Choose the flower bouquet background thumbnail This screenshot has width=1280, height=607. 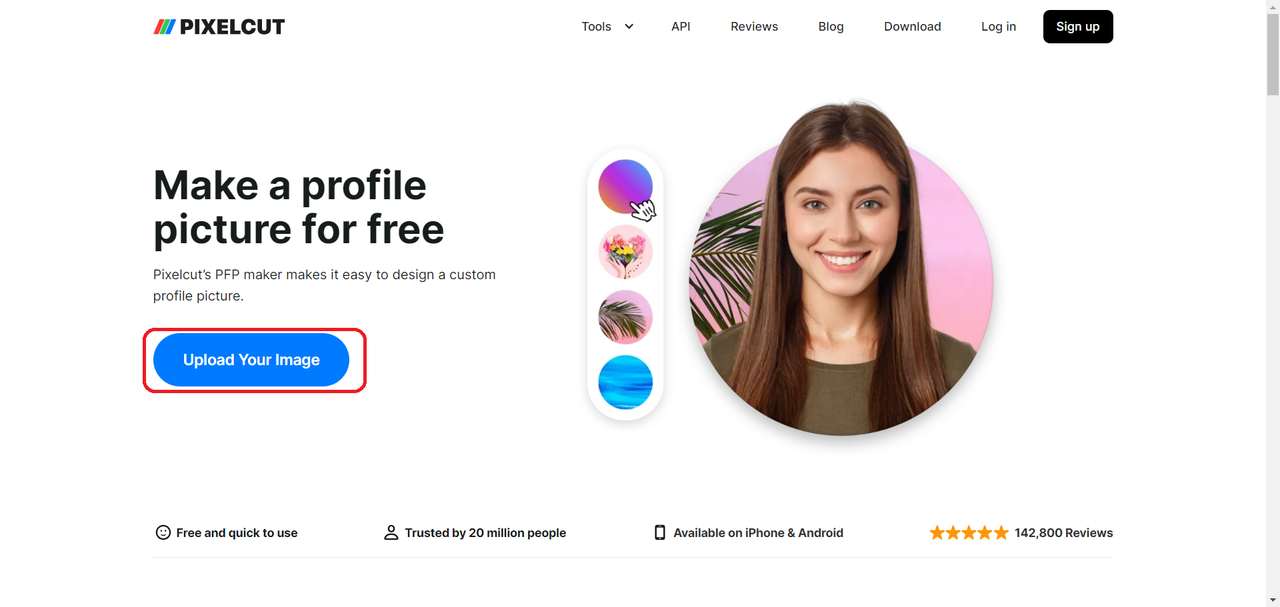click(625, 251)
